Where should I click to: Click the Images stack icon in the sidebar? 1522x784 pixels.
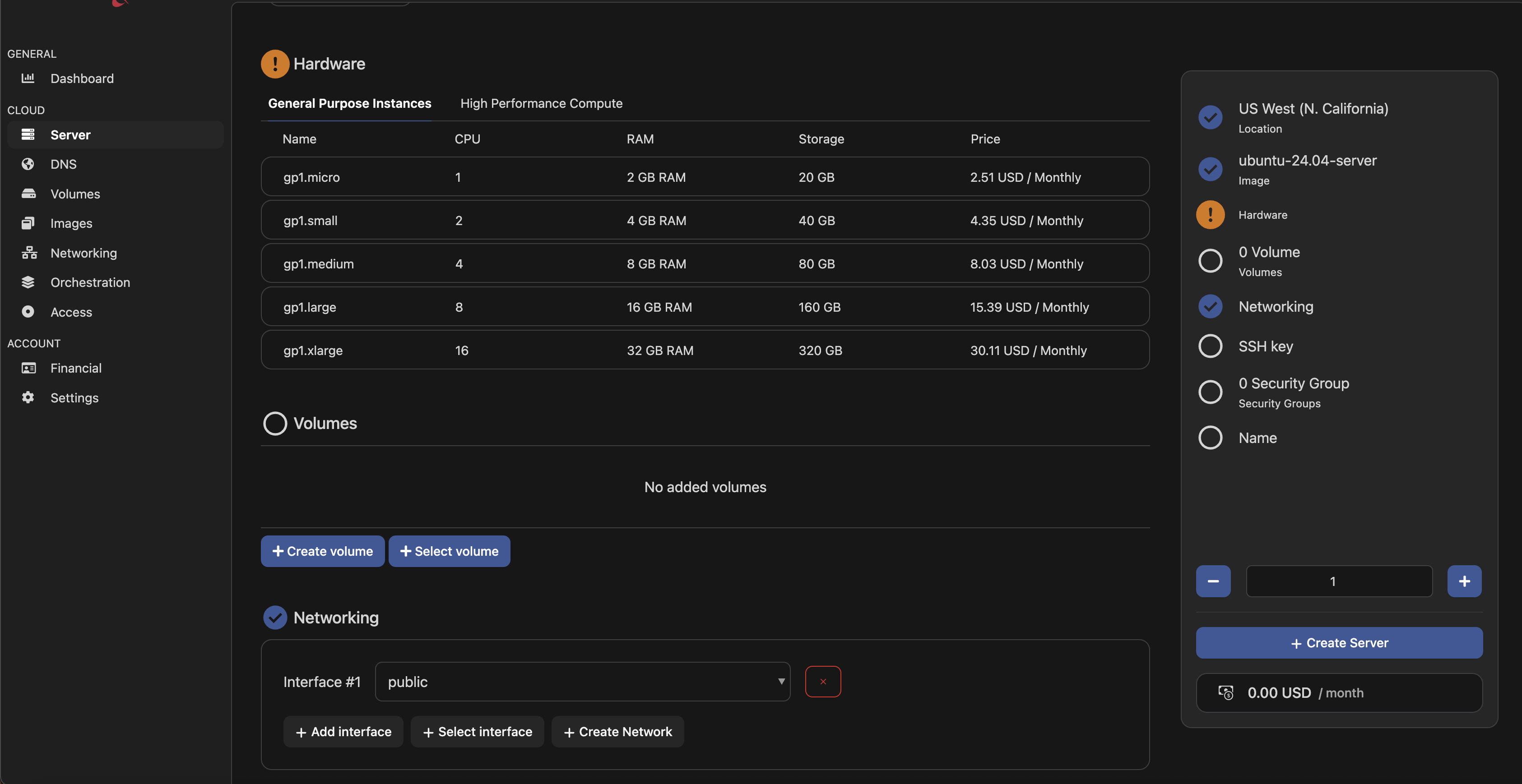click(x=28, y=223)
